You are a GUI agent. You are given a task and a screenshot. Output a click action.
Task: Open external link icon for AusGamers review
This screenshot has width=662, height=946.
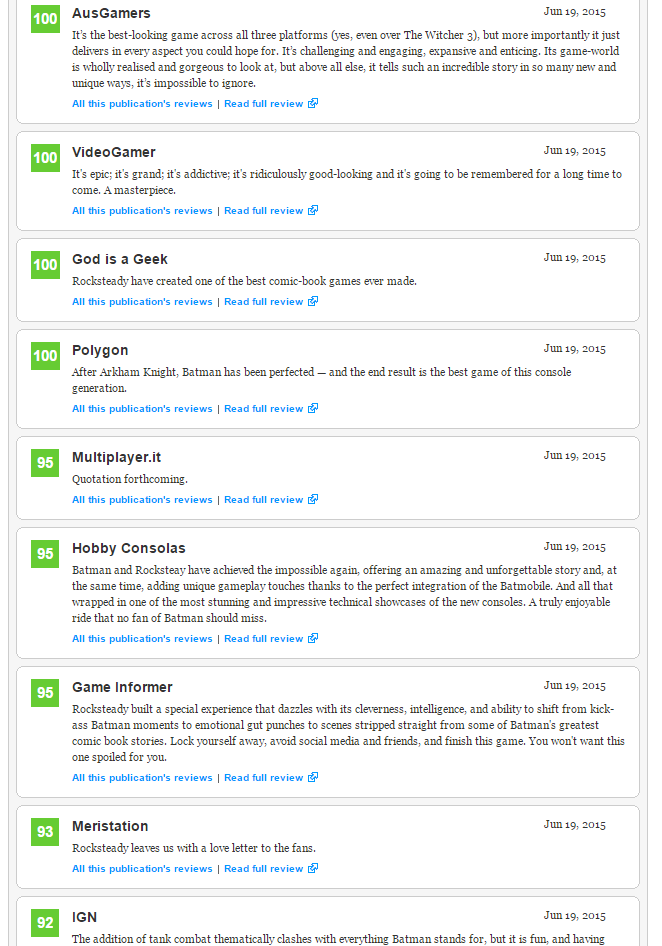click(313, 104)
